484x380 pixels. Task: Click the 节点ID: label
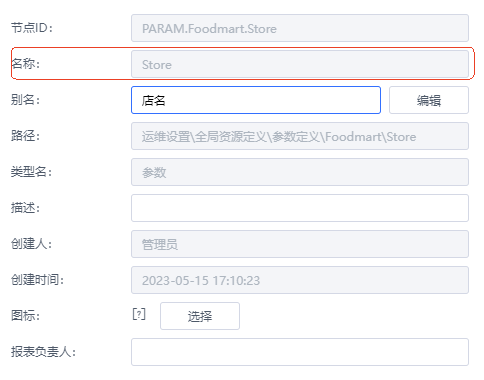click(x=32, y=28)
